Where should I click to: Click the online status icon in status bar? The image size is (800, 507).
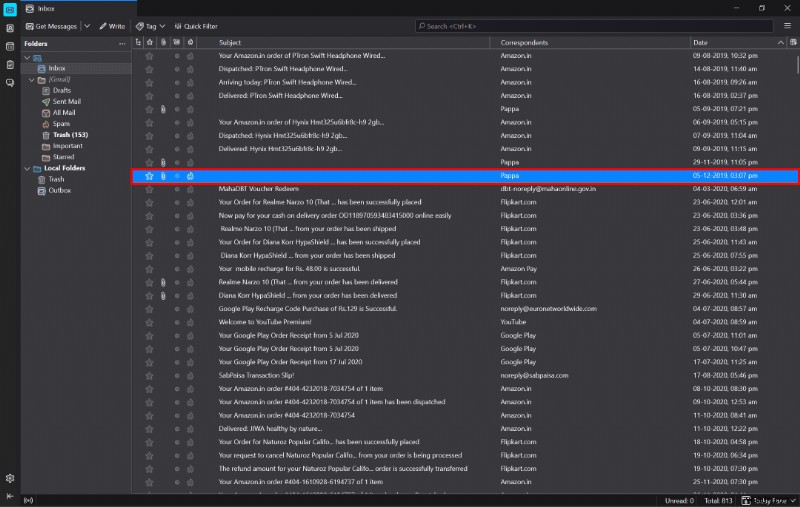tap(29, 501)
